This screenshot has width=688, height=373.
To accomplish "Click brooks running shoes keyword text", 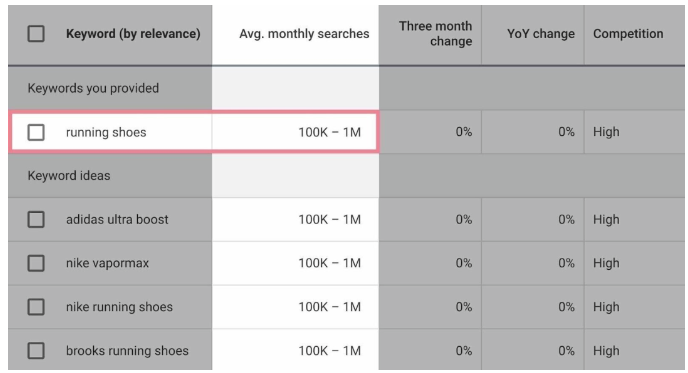I will pos(127,351).
